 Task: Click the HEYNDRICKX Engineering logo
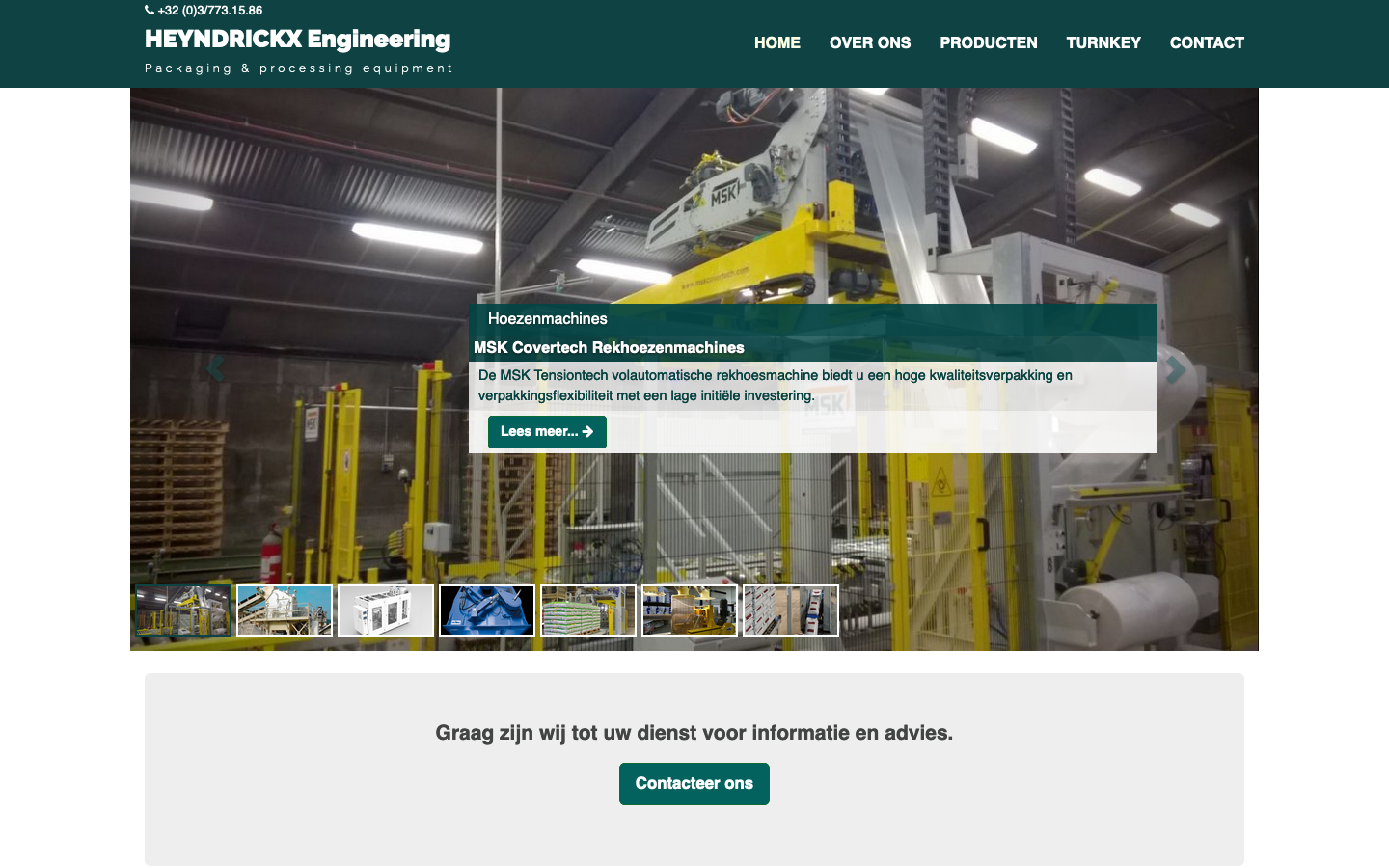coord(297,41)
